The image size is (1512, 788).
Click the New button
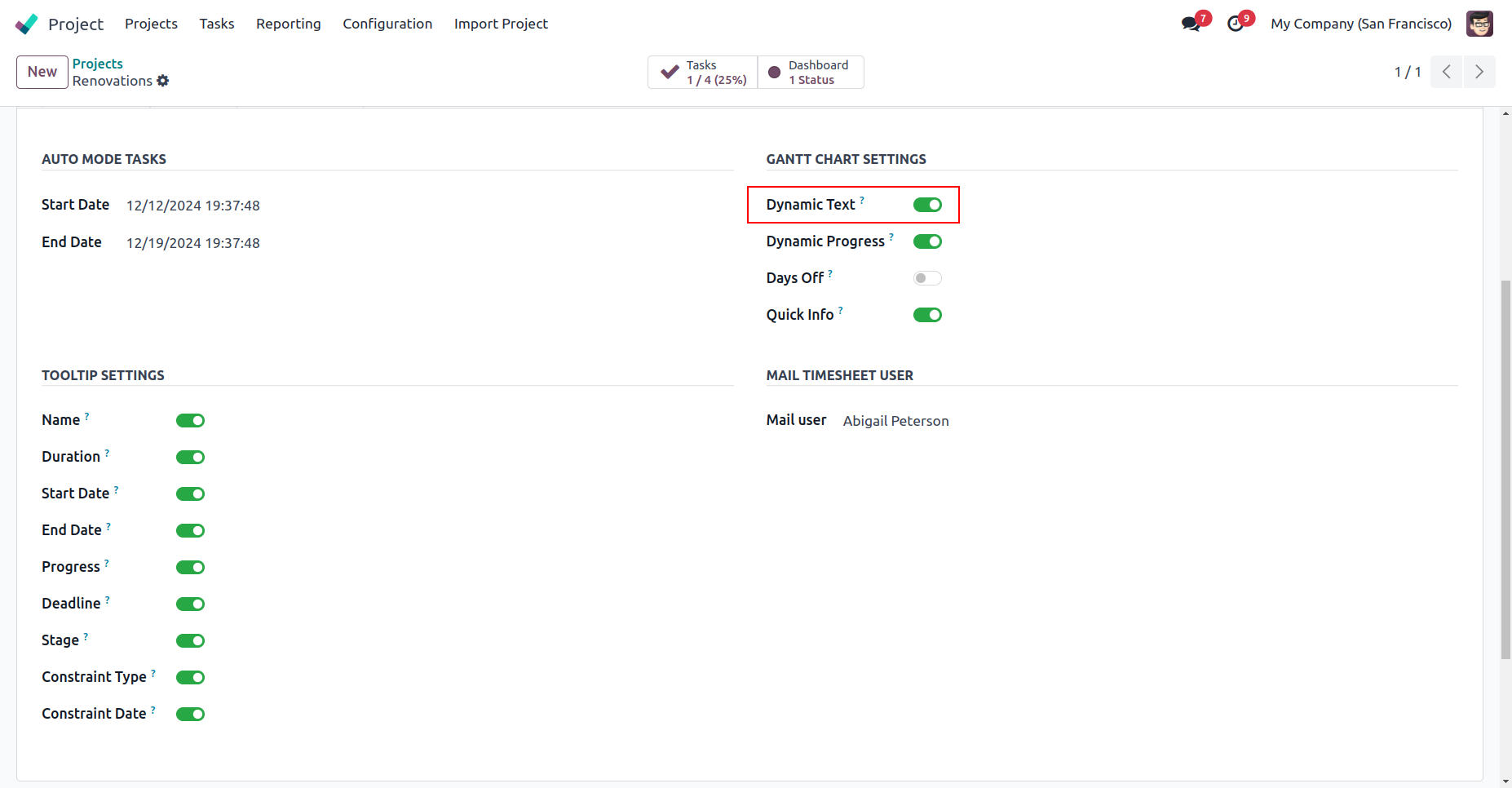[x=42, y=72]
